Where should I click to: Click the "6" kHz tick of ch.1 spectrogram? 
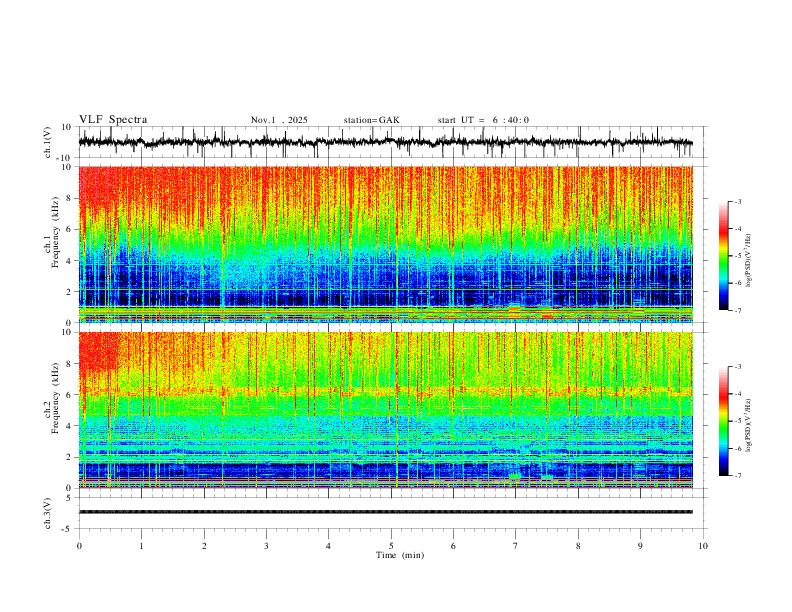pyautogui.click(x=69, y=229)
